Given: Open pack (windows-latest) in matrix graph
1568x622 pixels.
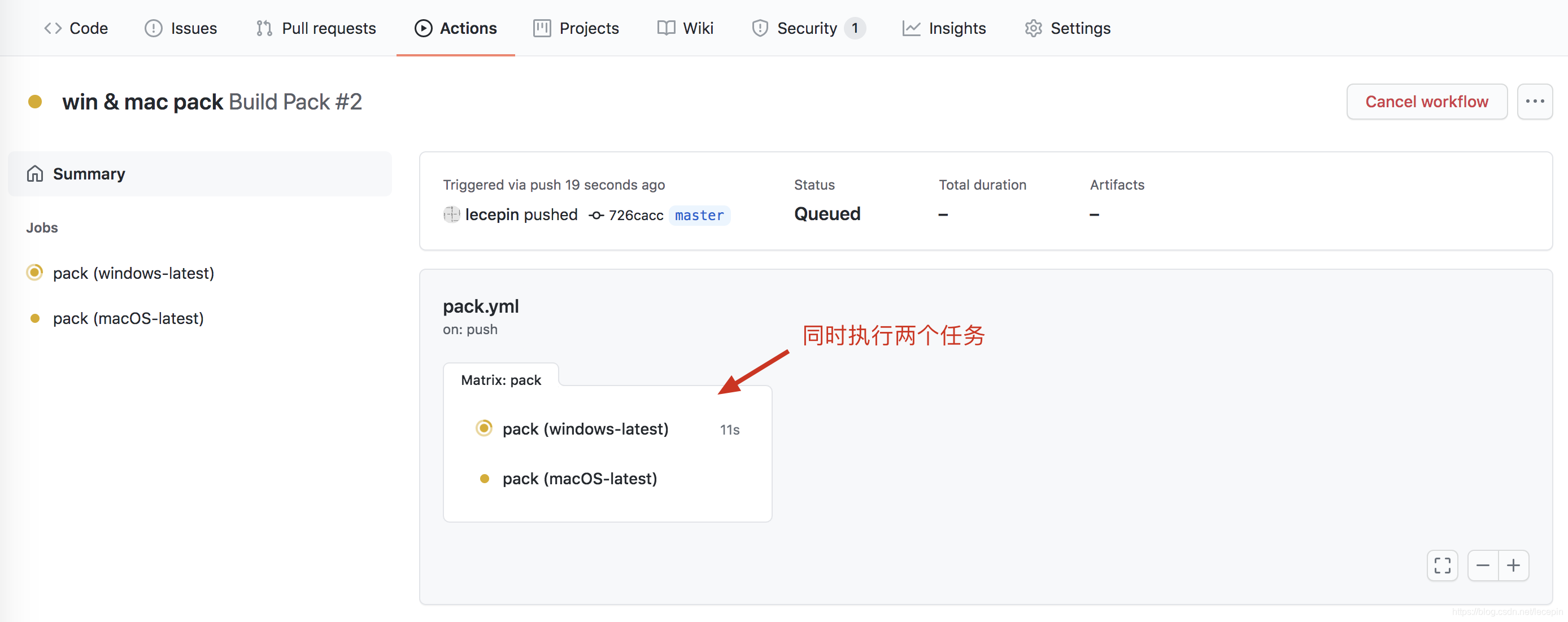Looking at the screenshot, I should [x=585, y=428].
